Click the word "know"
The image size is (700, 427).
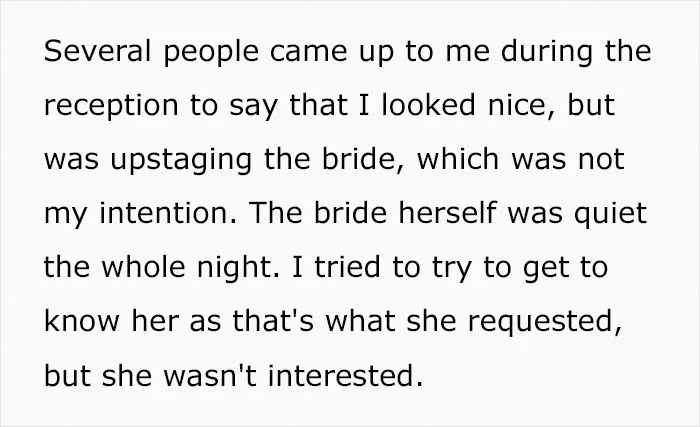click(x=82, y=321)
